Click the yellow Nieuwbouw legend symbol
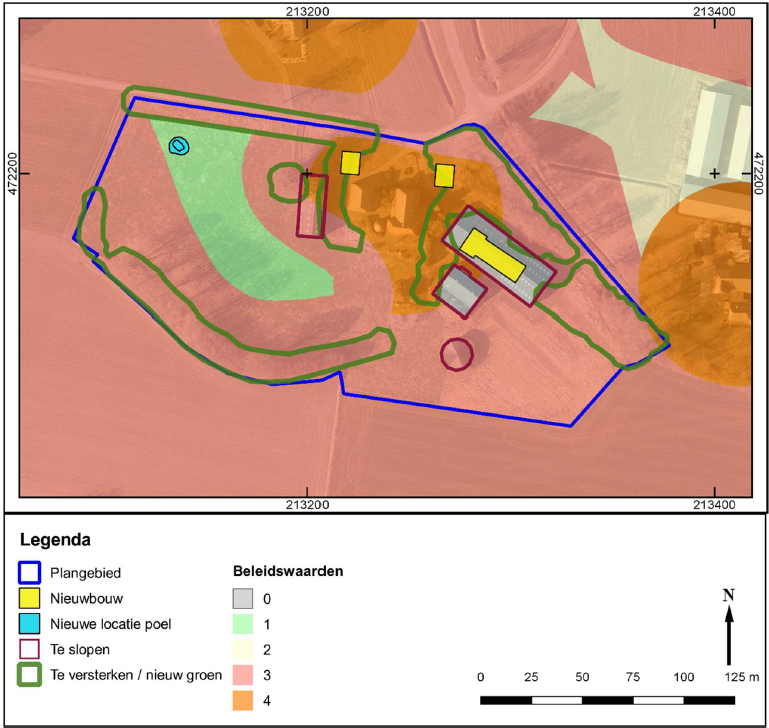This screenshot has height=728, width=769. coord(29,598)
